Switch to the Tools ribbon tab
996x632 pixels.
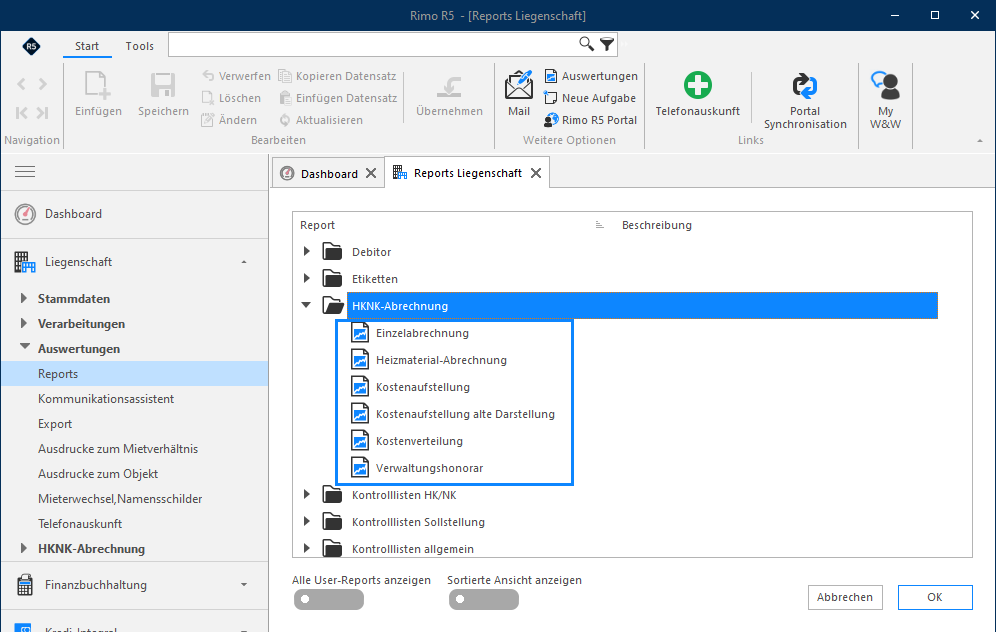tap(140, 46)
